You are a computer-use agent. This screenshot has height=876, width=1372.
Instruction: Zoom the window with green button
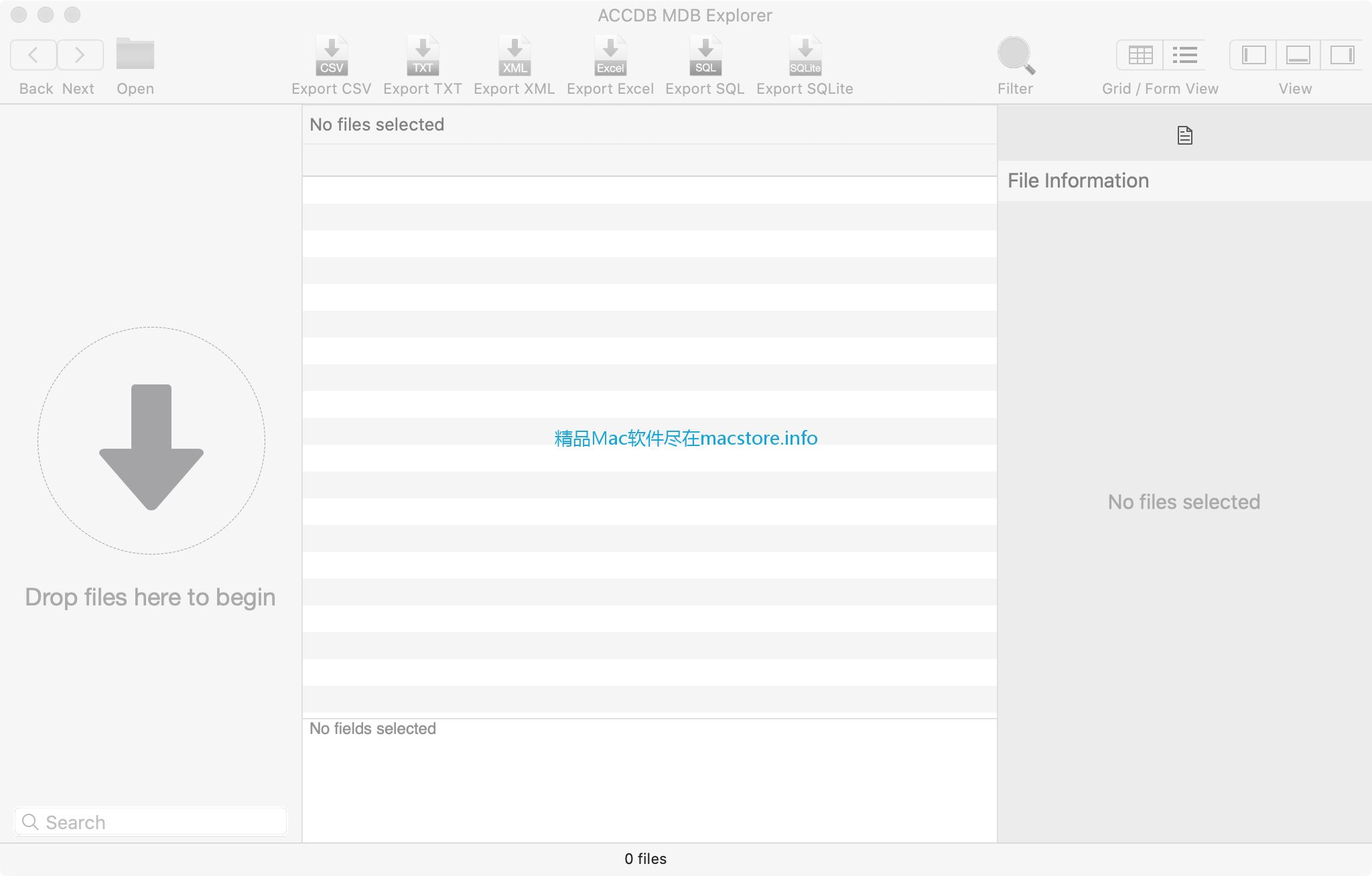pyautogui.click(x=72, y=15)
